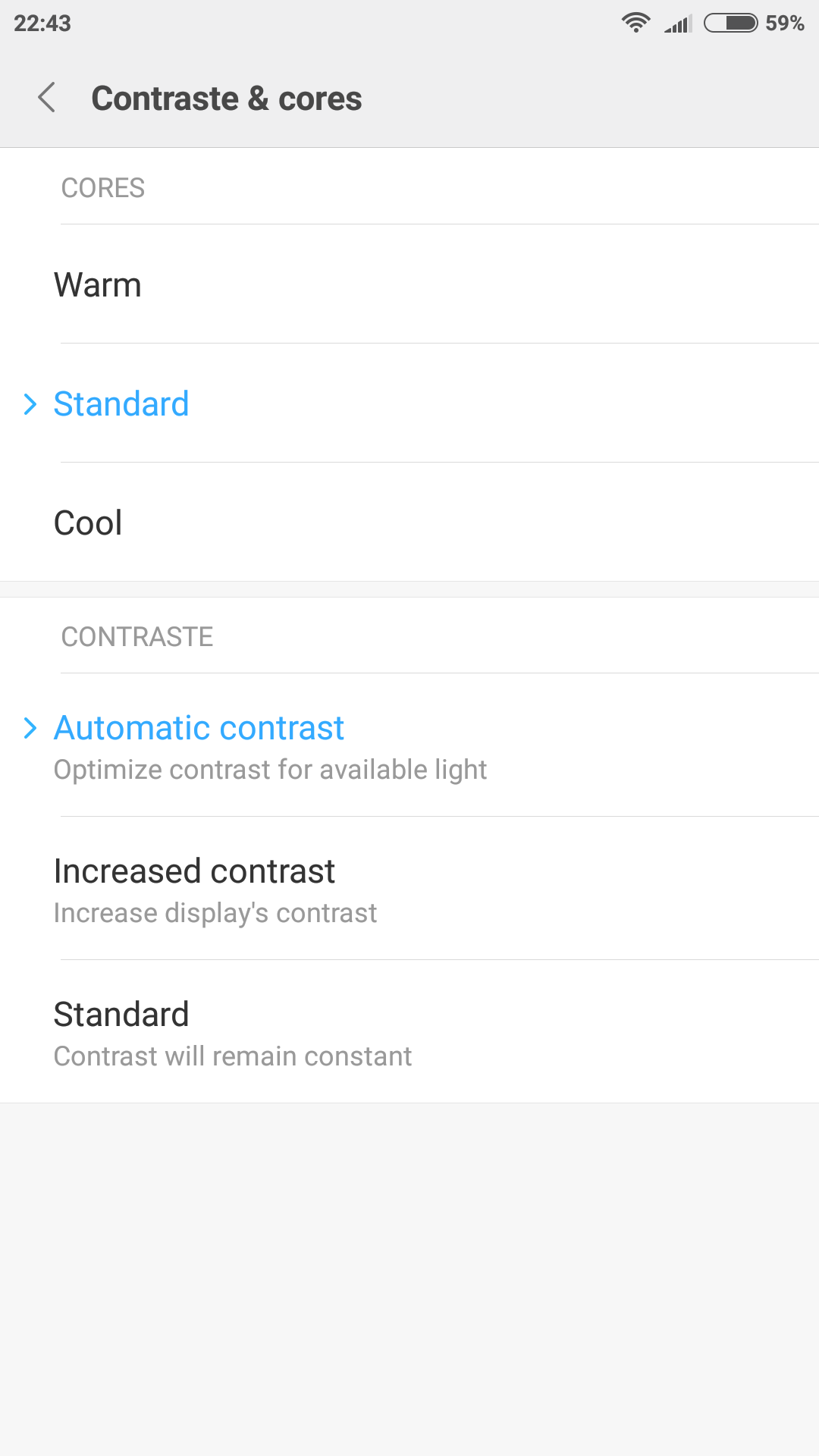Image resolution: width=819 pixels, height=1456 pixels.
Task: Tap the cellular signal strength icon
Action: tap(678, 24)
